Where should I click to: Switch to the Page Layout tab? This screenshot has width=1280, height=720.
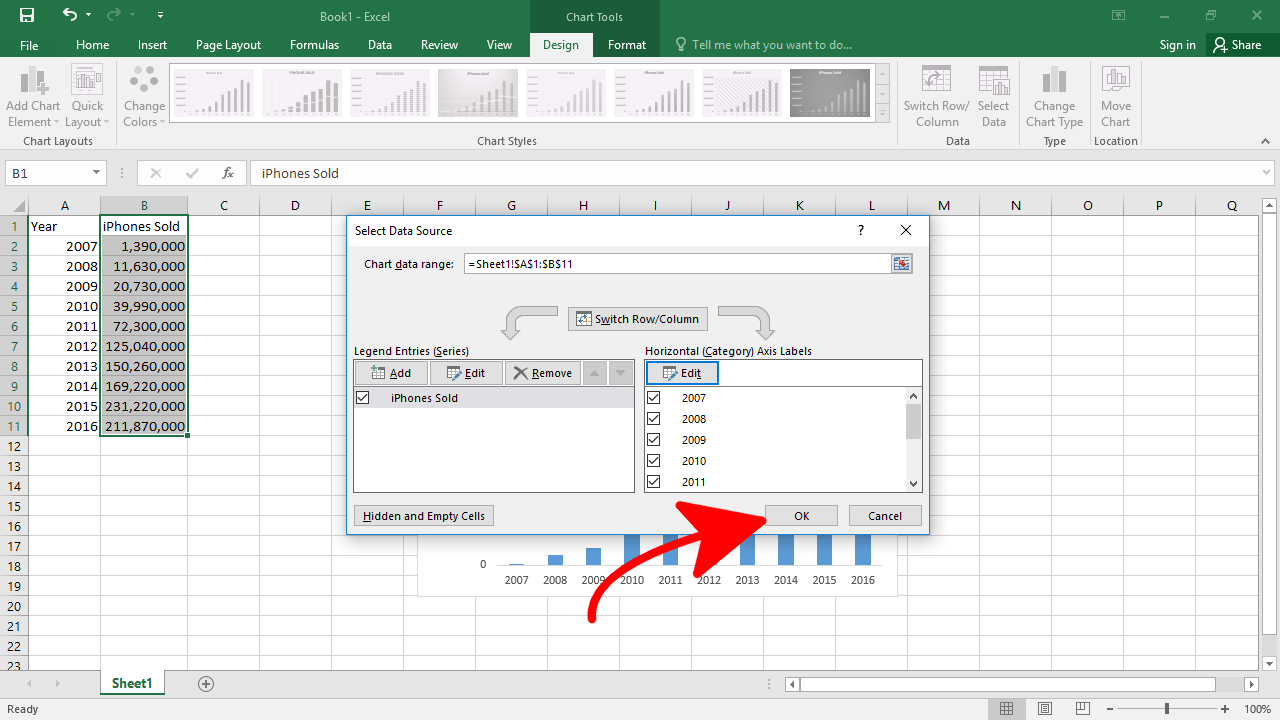(228, 45)
